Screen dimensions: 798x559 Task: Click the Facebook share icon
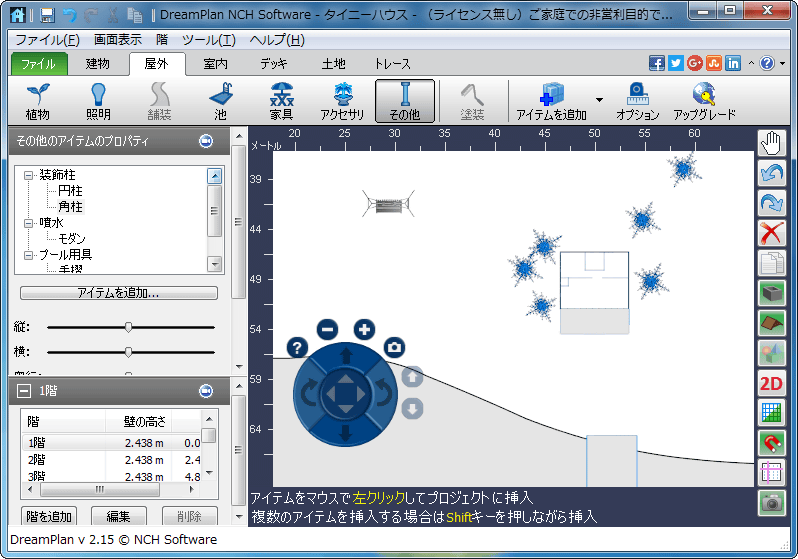click(657, 64)
